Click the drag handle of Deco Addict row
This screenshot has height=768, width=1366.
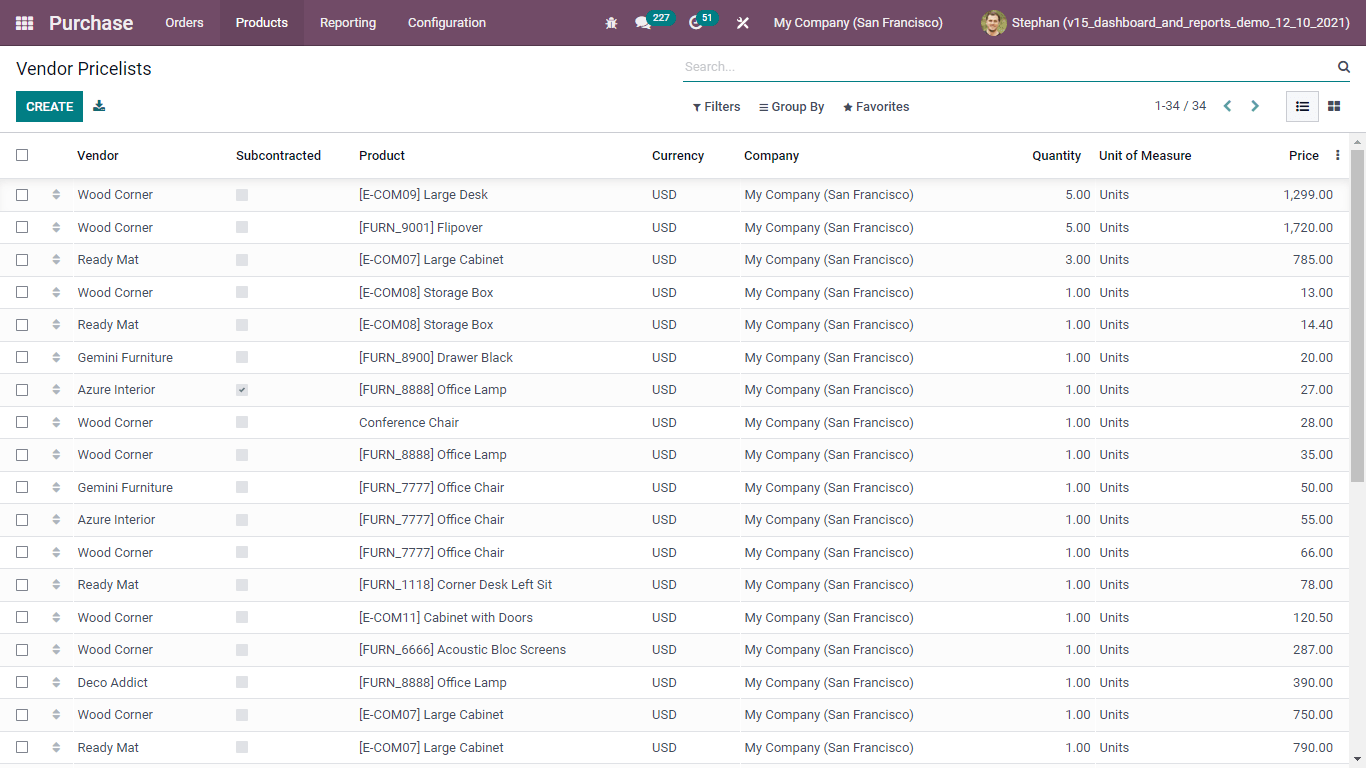[56, 683]
